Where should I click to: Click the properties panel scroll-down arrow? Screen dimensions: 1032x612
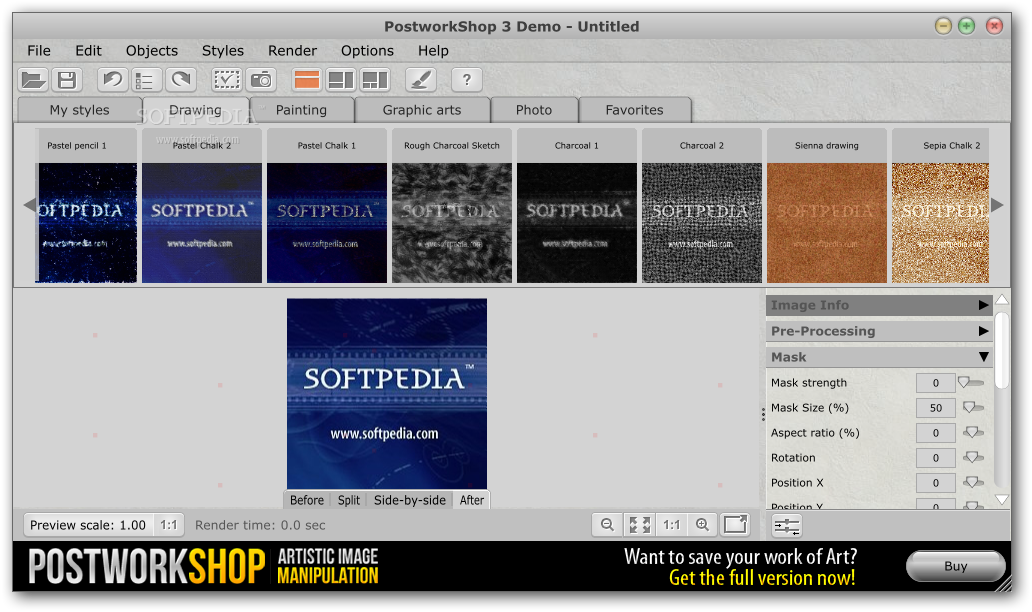click(x=1002, y=499)
